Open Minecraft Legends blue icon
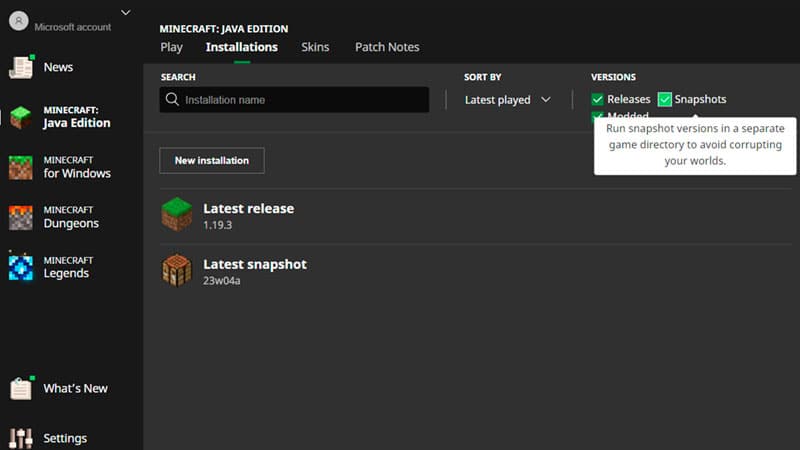The width and height of the screenshot is (800, 450). pyautogui.click(x=21, y=266)
